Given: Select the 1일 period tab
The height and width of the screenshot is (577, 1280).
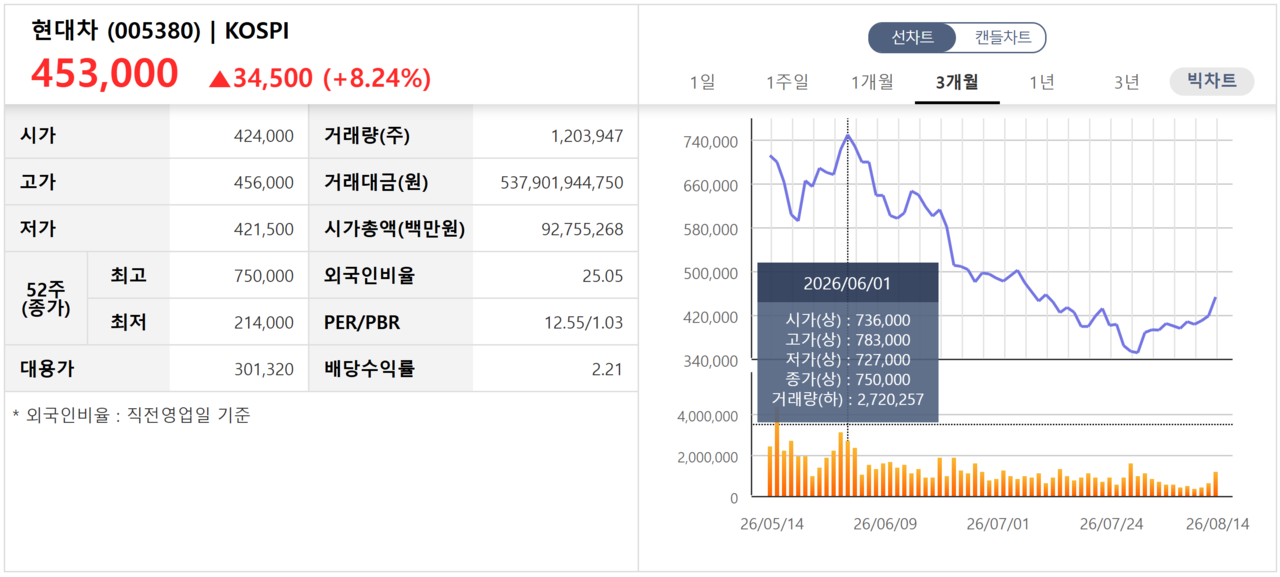Looking at the screenshot, I should point(703,82).
